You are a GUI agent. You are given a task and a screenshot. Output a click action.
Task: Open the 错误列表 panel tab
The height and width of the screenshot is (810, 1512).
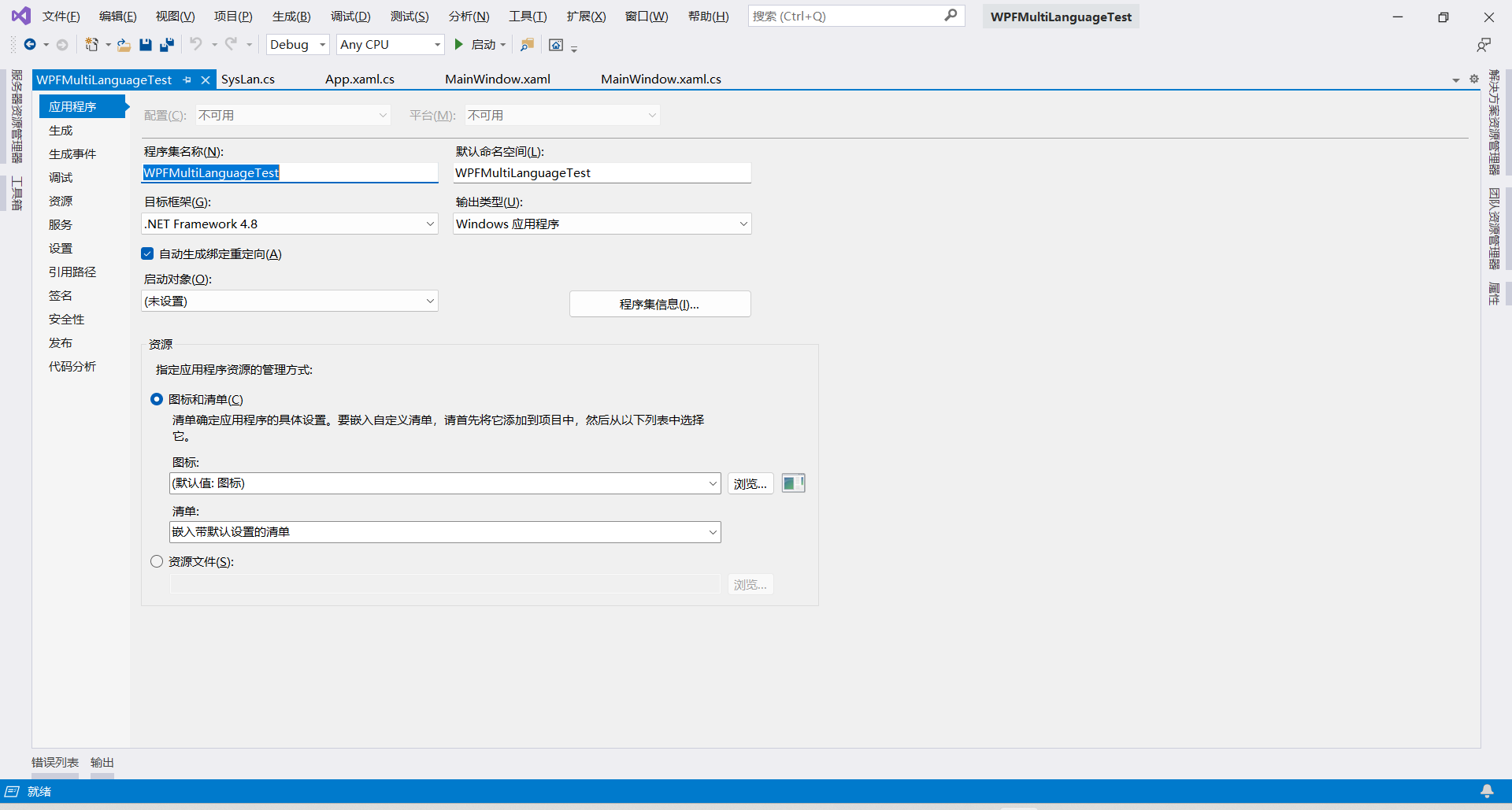click(x=55, y=762)
